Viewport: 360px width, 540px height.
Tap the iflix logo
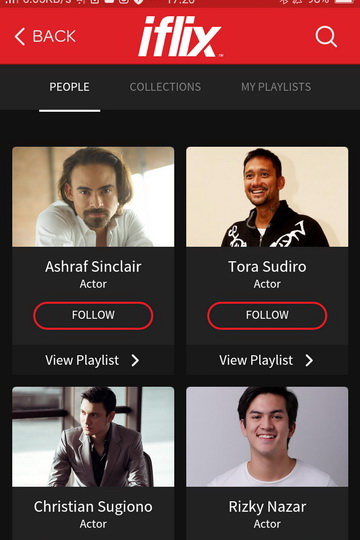point(181,36)
